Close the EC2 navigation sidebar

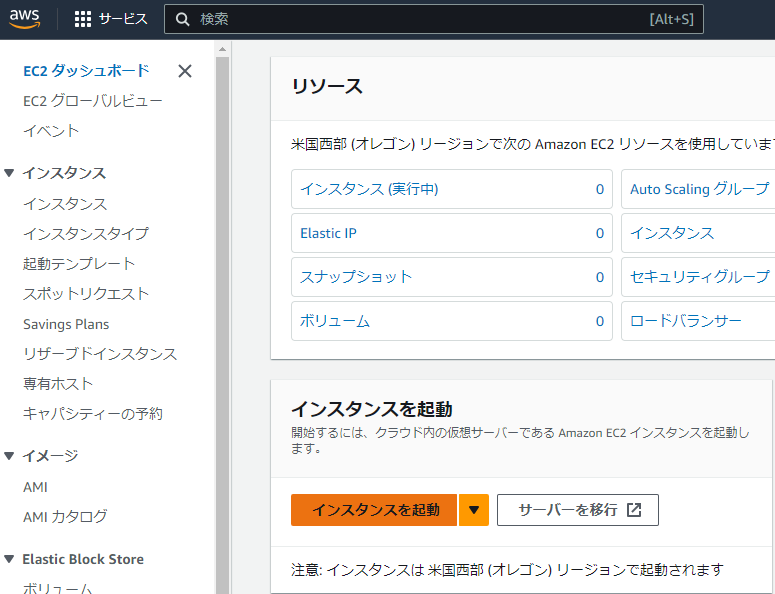pos(185,71)
